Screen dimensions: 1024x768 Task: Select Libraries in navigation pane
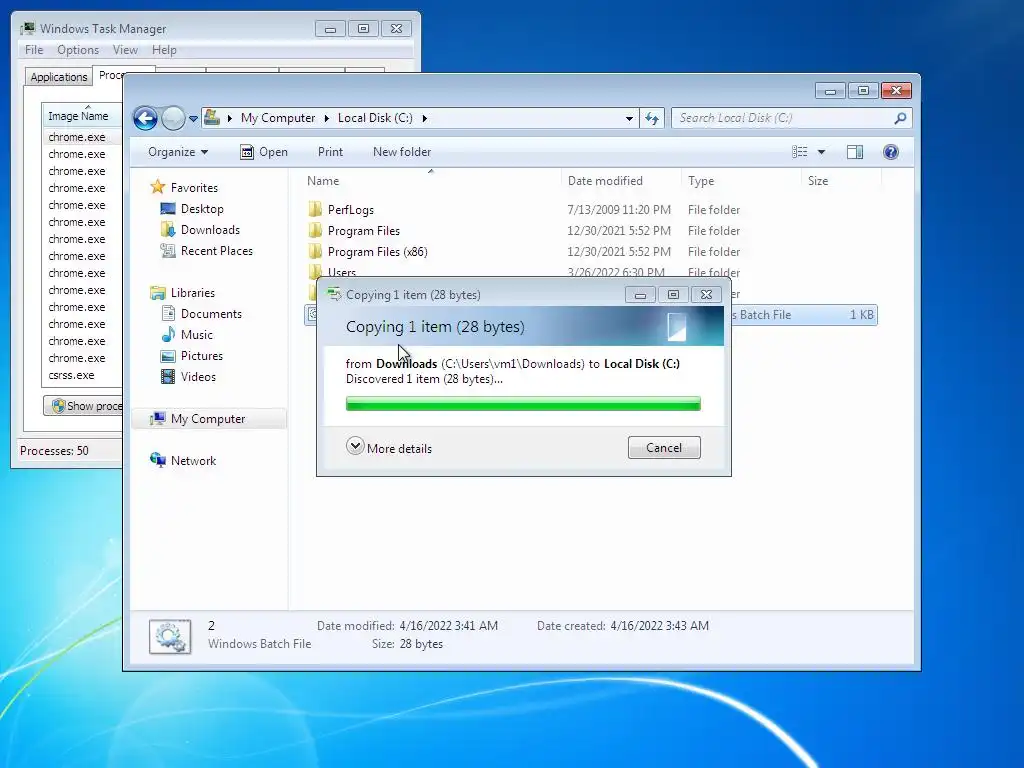coord(193,293)
